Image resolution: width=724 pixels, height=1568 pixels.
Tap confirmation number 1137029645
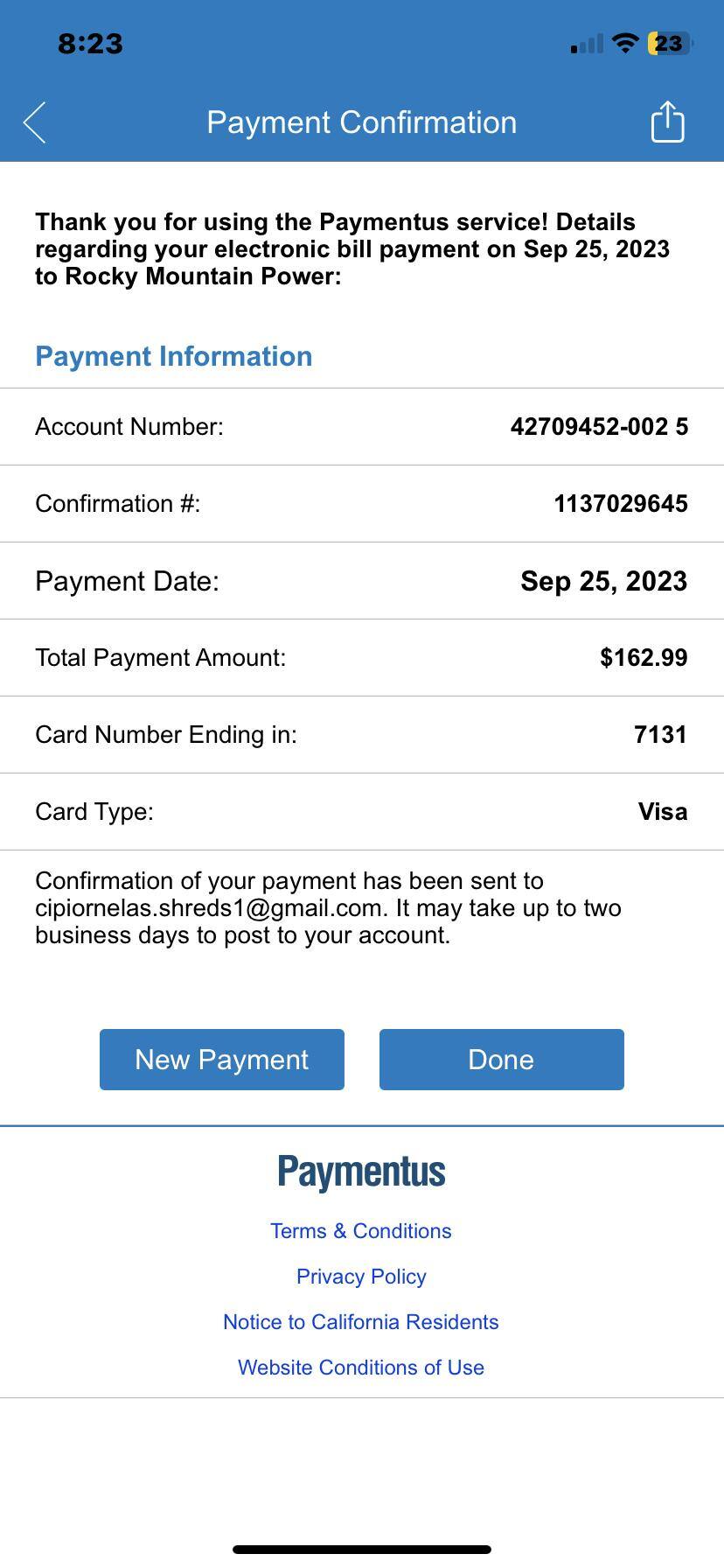click(620, 504)
